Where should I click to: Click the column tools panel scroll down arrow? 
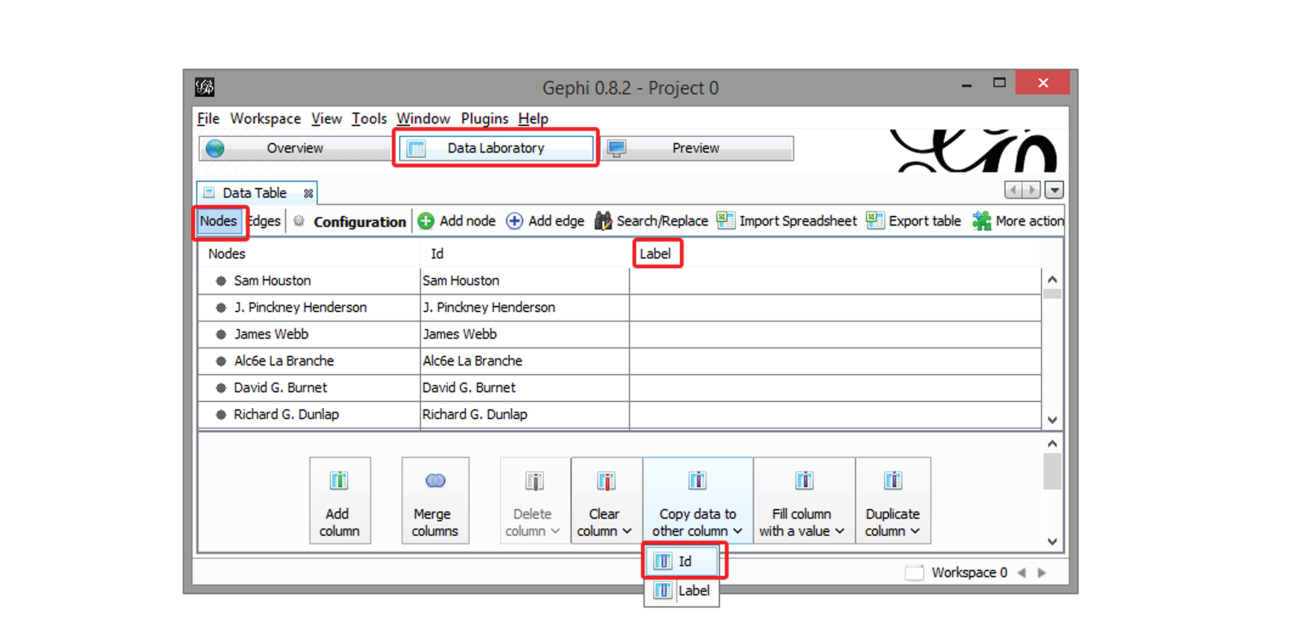(x=1052, y=542)
